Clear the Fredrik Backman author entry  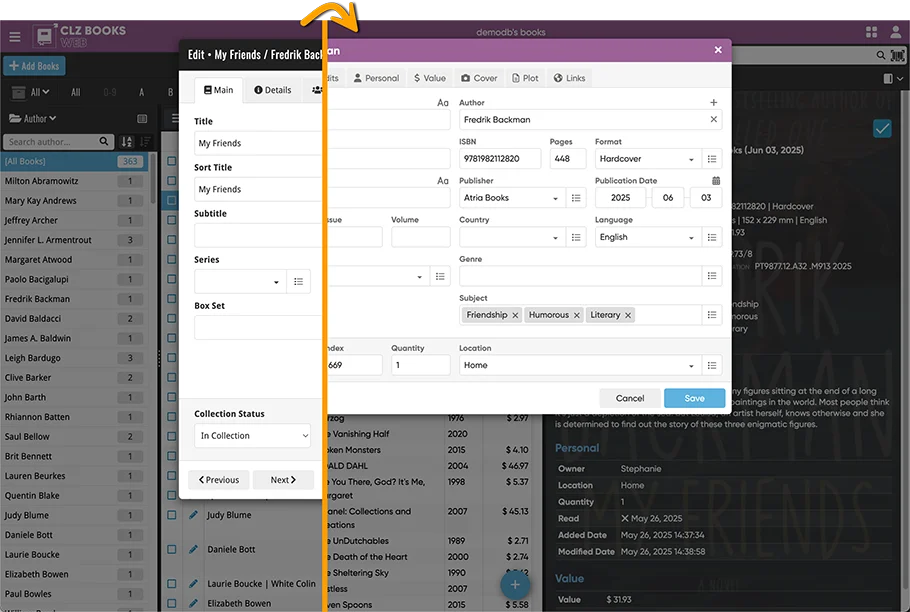(x=714, y=119)
